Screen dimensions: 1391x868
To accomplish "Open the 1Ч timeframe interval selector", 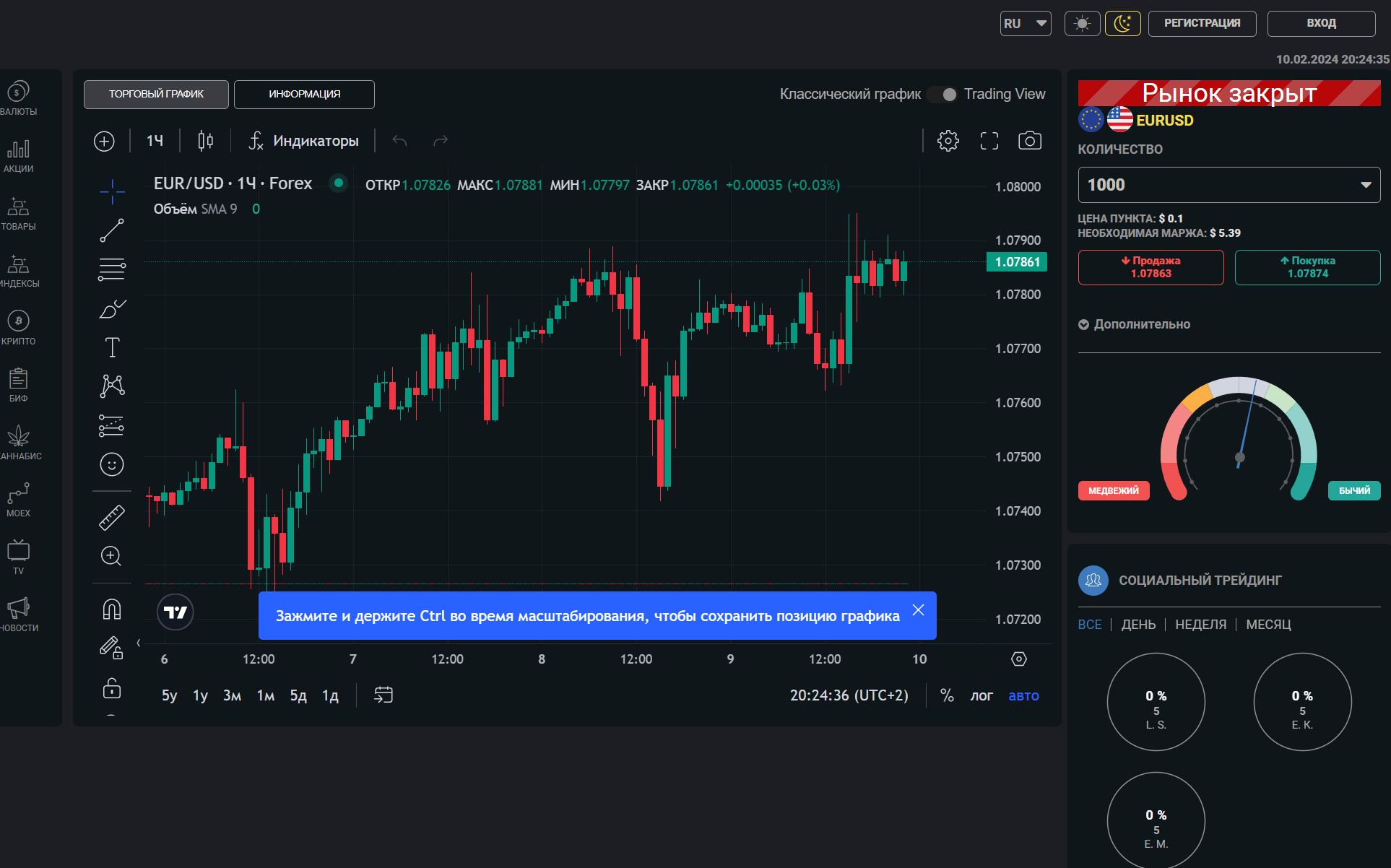I will pos(155,141).
